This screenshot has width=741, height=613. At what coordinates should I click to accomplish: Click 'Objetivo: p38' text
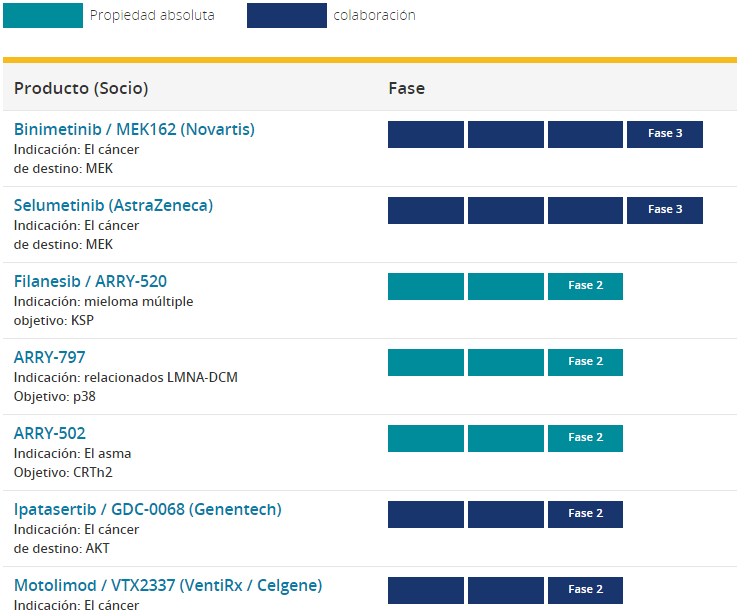[x=55, y=397]
